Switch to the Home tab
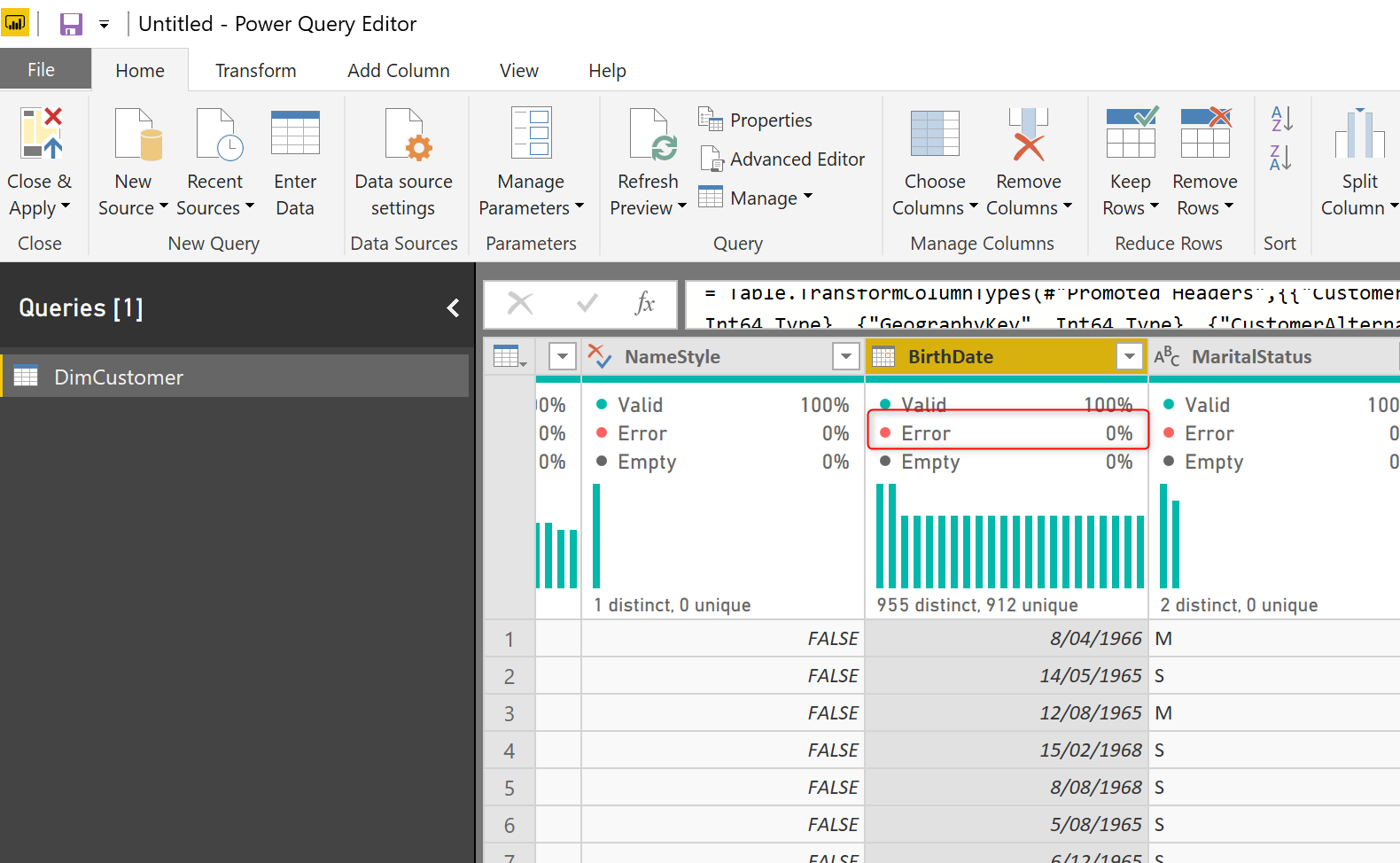 [x=140, y=70]
